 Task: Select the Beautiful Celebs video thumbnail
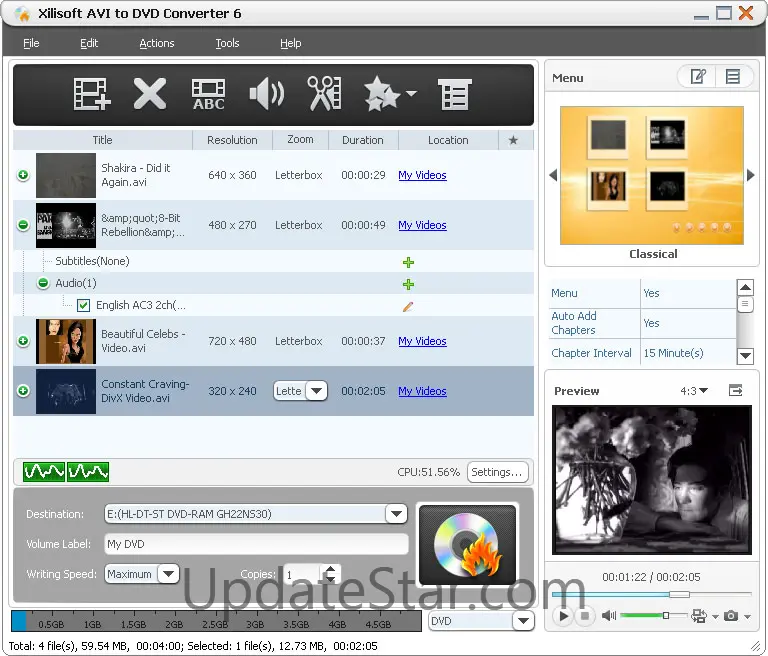66,341
